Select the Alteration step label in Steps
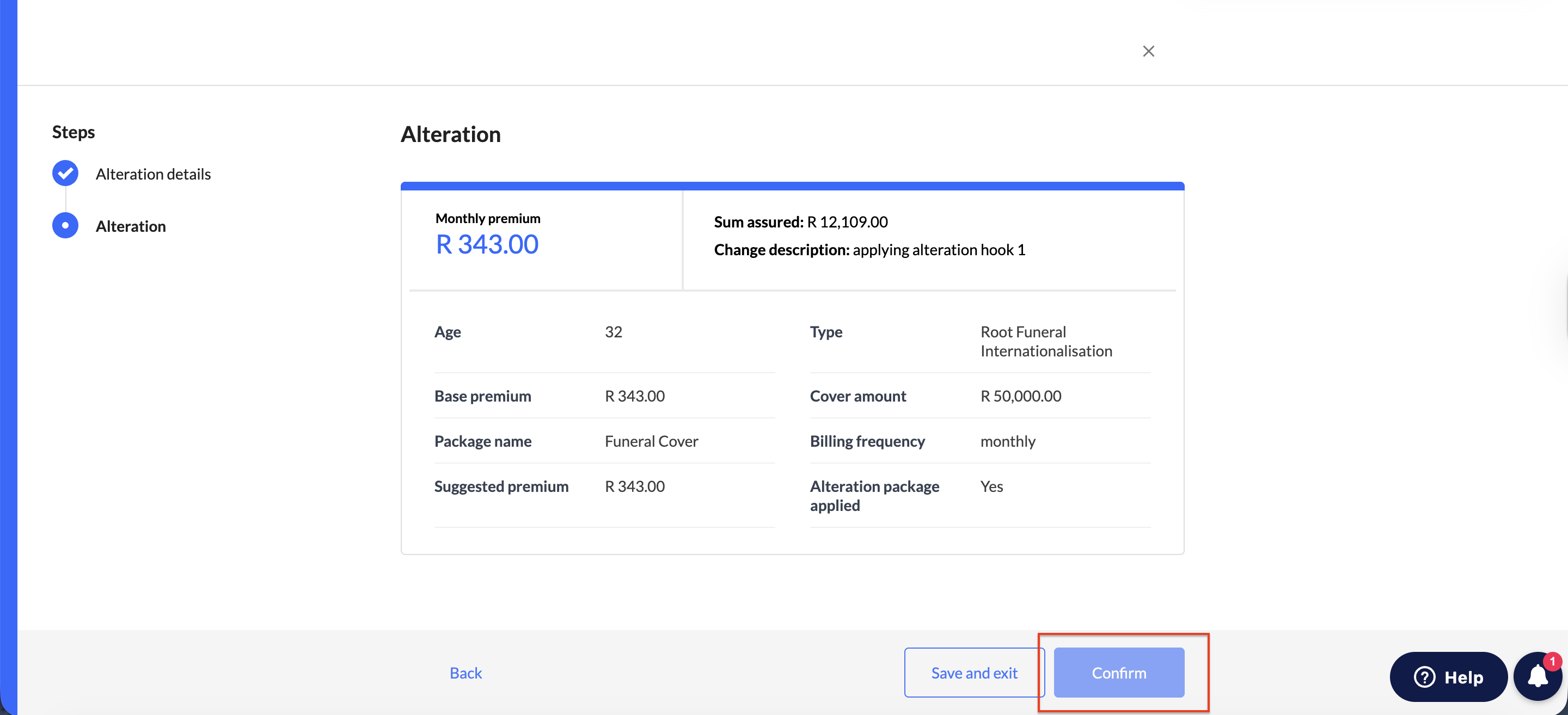1568x715 pixels. click(x=130, y=226)
